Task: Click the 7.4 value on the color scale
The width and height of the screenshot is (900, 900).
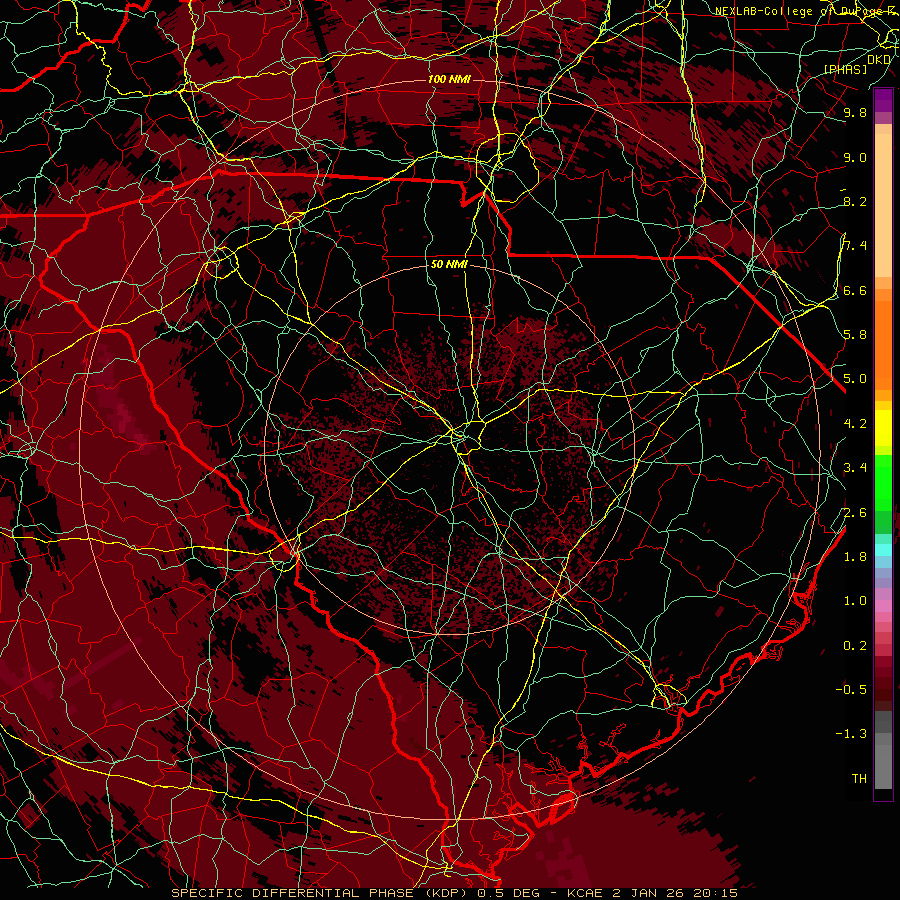Action: 855,246
